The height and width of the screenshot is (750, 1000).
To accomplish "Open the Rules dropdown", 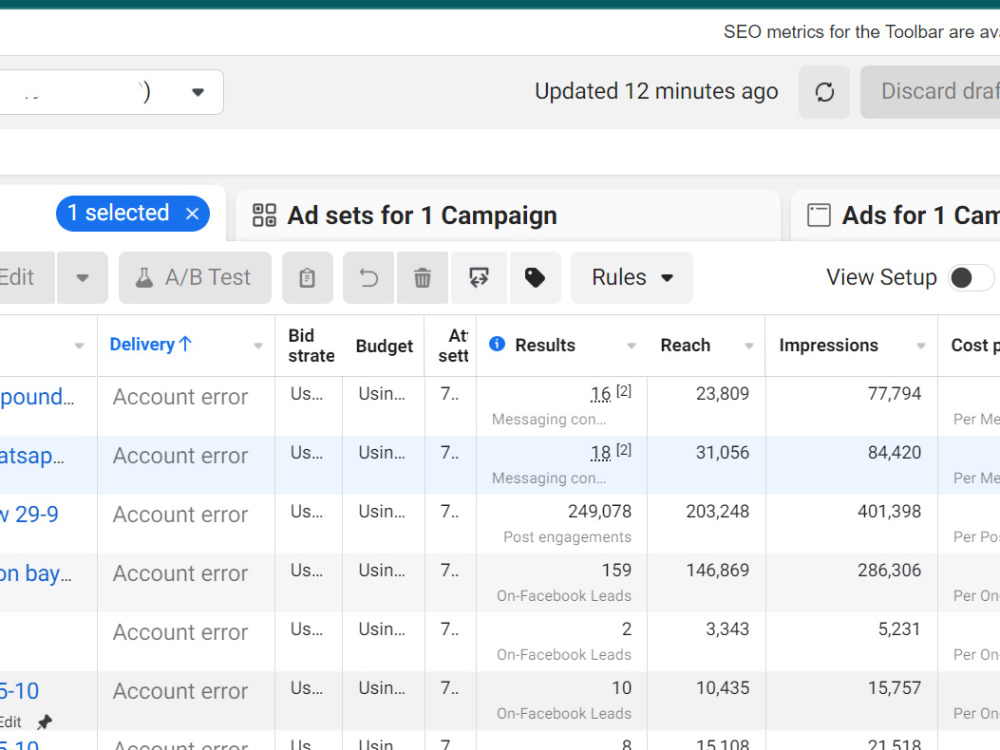I will (x=631, y=278).
